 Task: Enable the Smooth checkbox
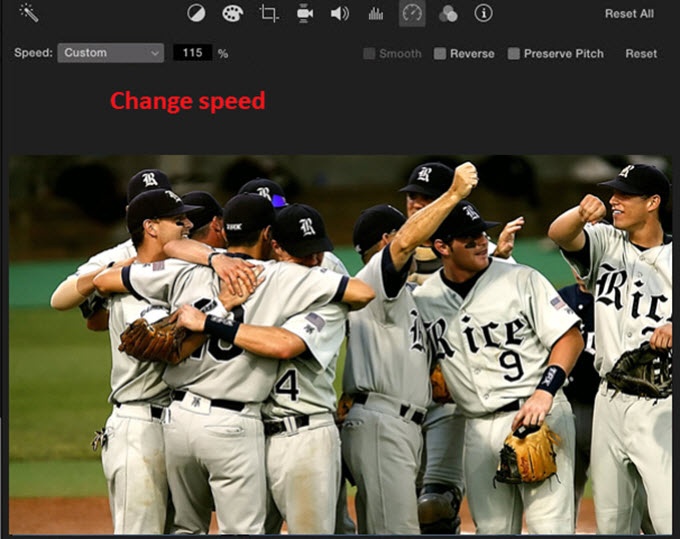369,53
